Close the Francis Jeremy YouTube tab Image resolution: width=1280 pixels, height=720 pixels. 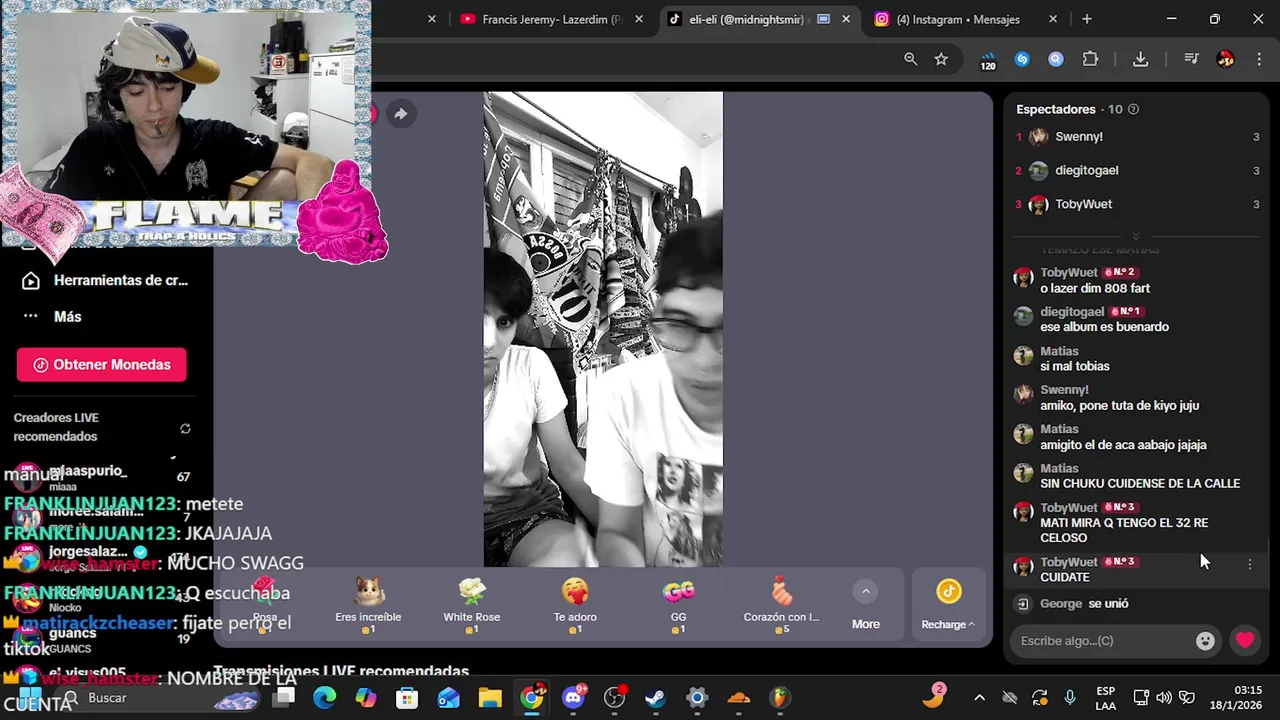[x=640, y=19]
